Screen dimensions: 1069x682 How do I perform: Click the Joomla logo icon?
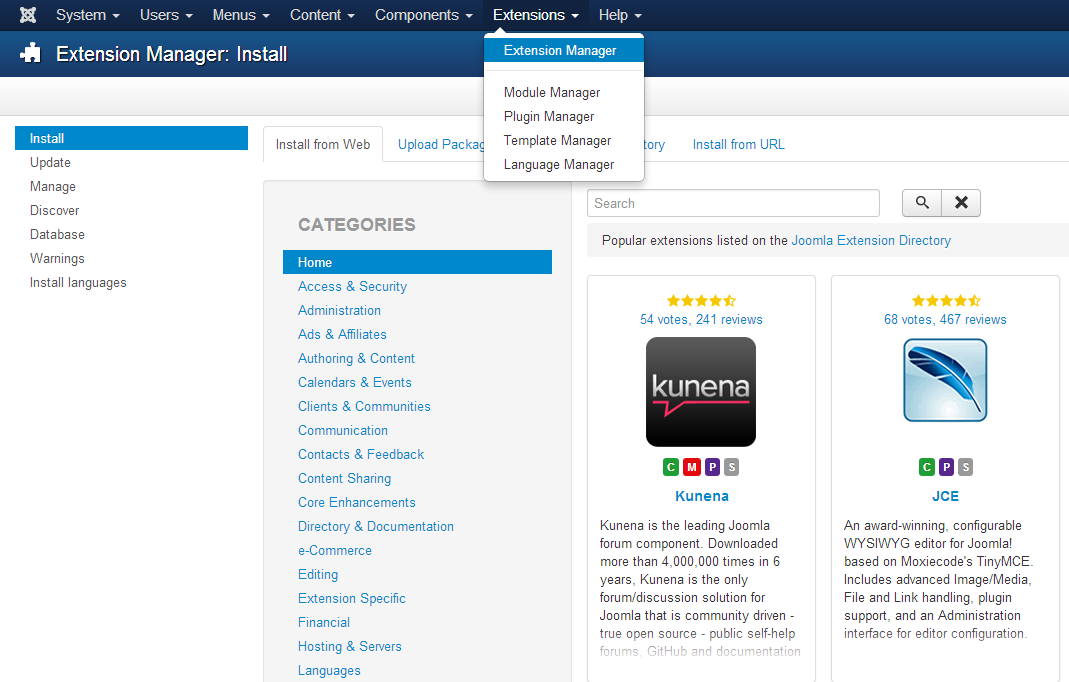[28, 15]
